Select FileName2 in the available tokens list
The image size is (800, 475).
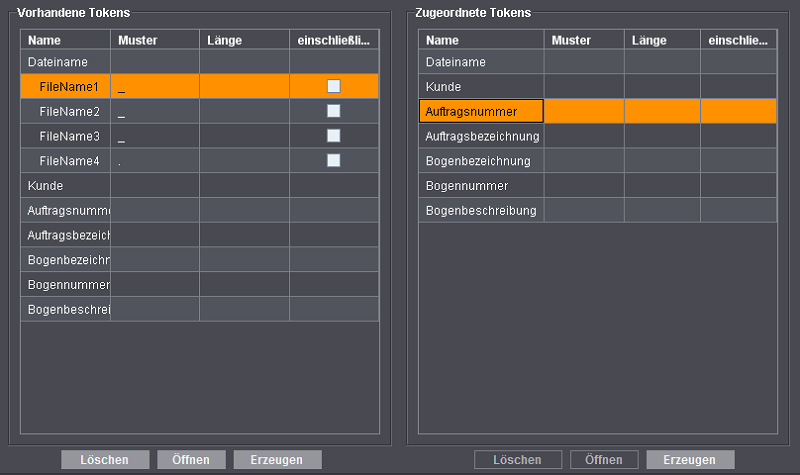coord(69,111)
